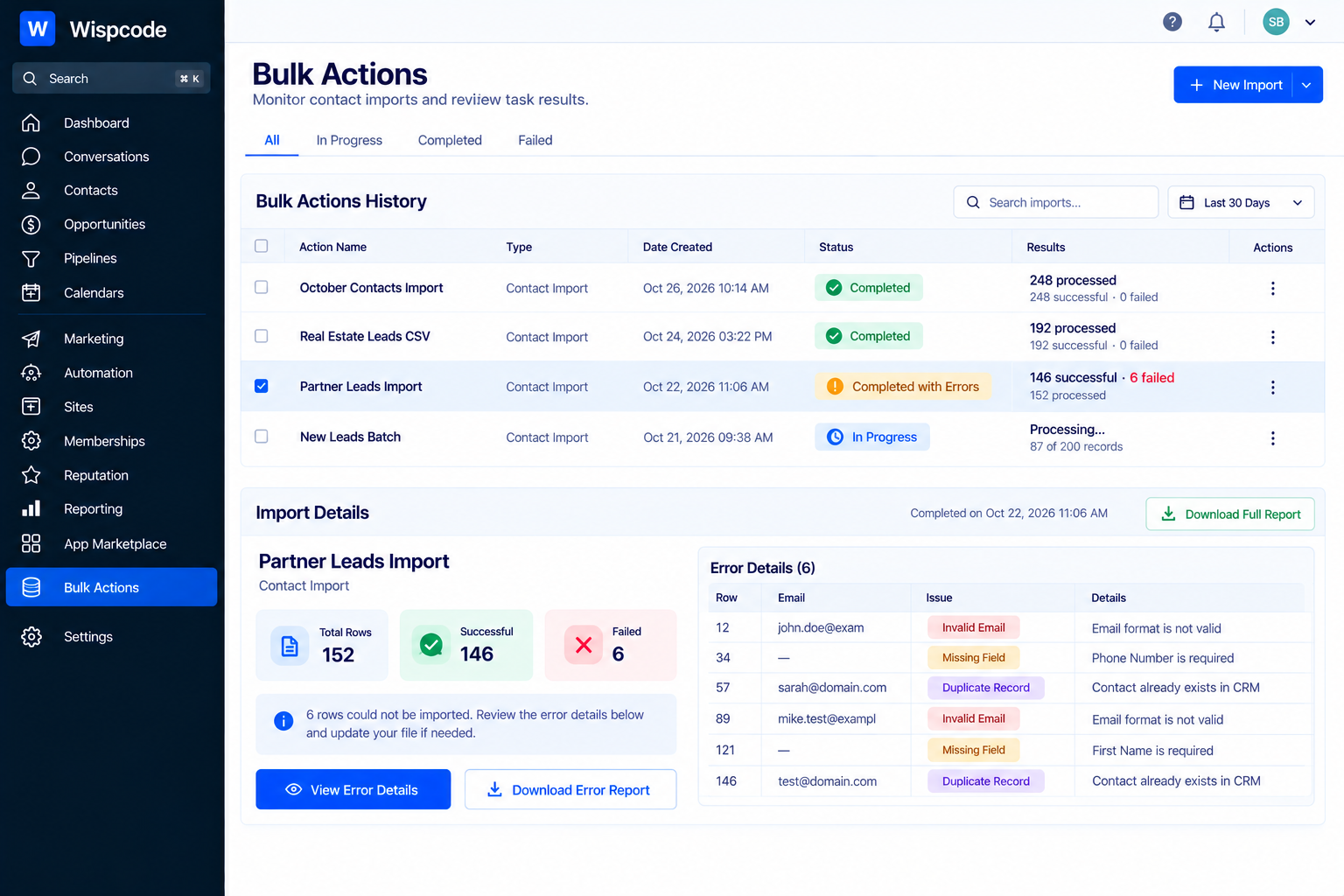This screenshot has width=1344, height=896.
Task: Click Duplicate Record tag in row 57
Action: 985,688
